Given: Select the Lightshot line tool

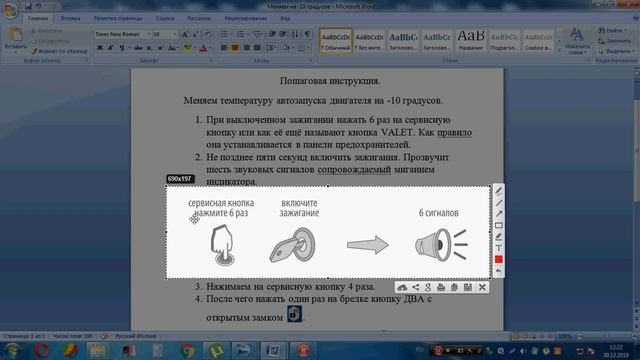Looking at the screenshot, I should [x=498, y=202].
